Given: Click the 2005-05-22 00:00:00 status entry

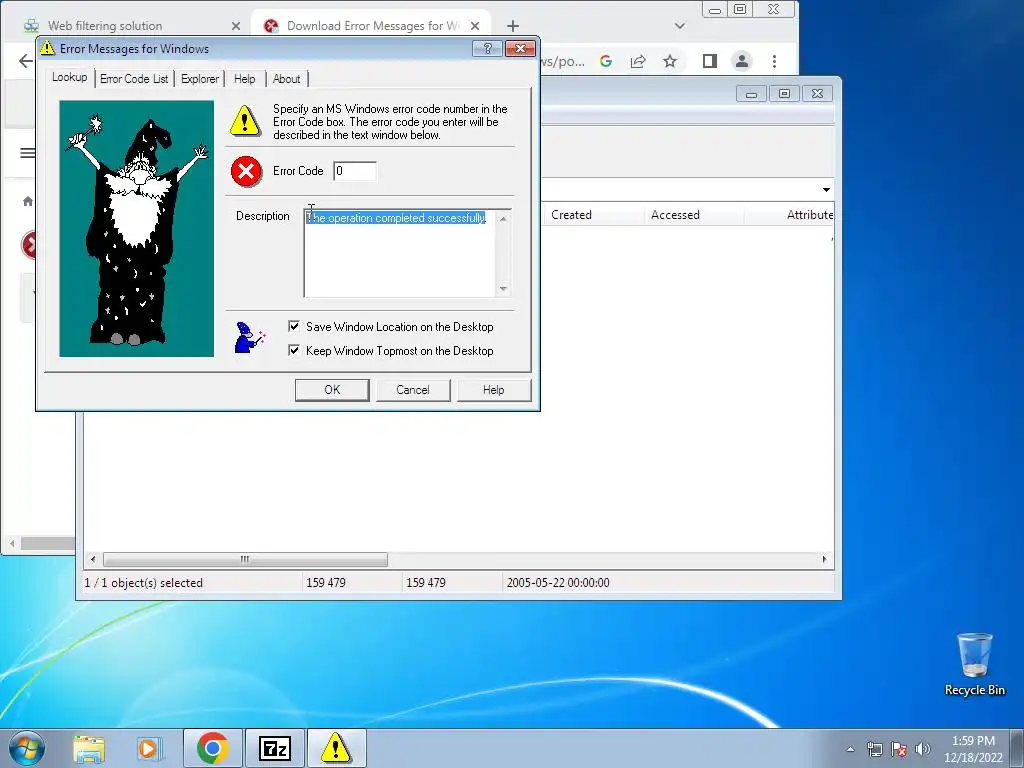Looking at the screenshot, I should [558, 583].
